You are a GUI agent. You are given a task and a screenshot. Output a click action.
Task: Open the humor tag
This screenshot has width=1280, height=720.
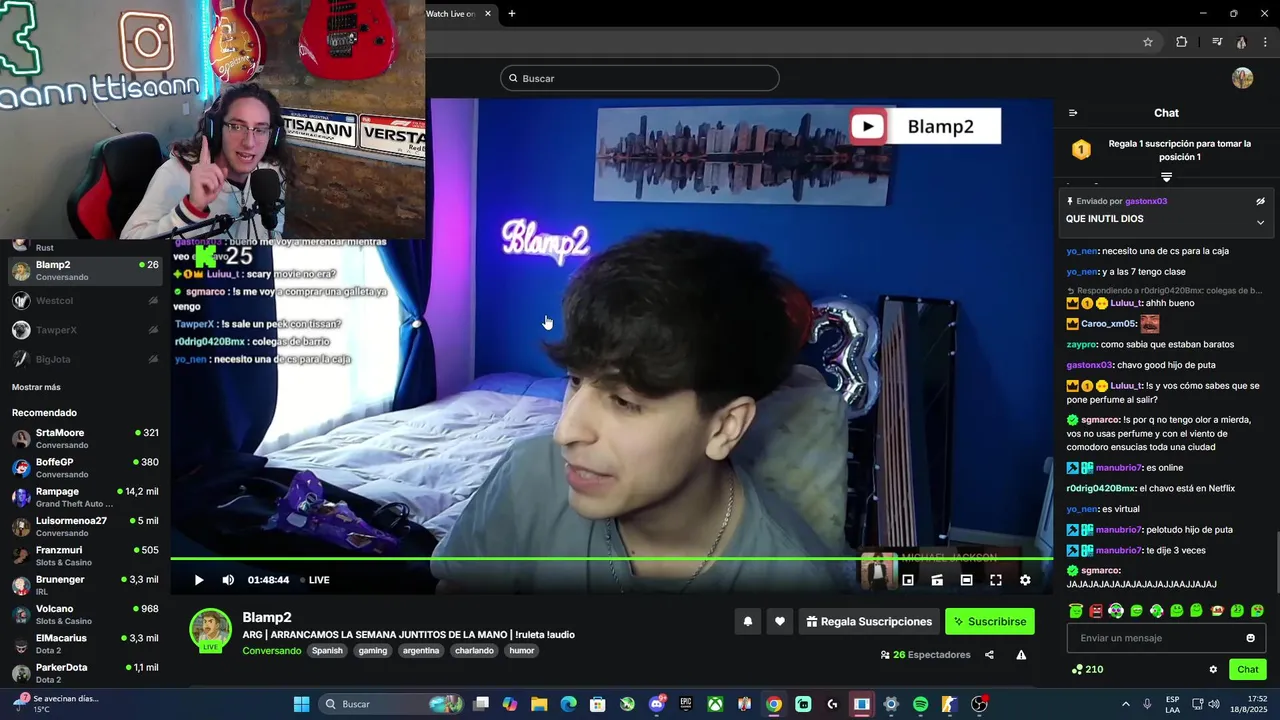click(522, 651)
